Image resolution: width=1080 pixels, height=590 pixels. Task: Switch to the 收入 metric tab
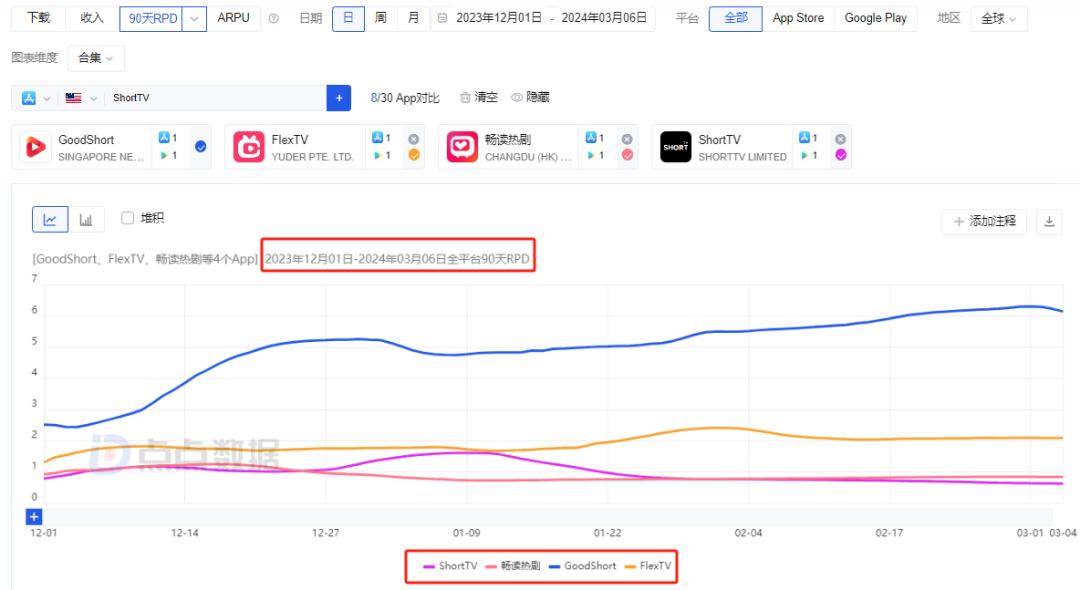[x=92, y=18]
